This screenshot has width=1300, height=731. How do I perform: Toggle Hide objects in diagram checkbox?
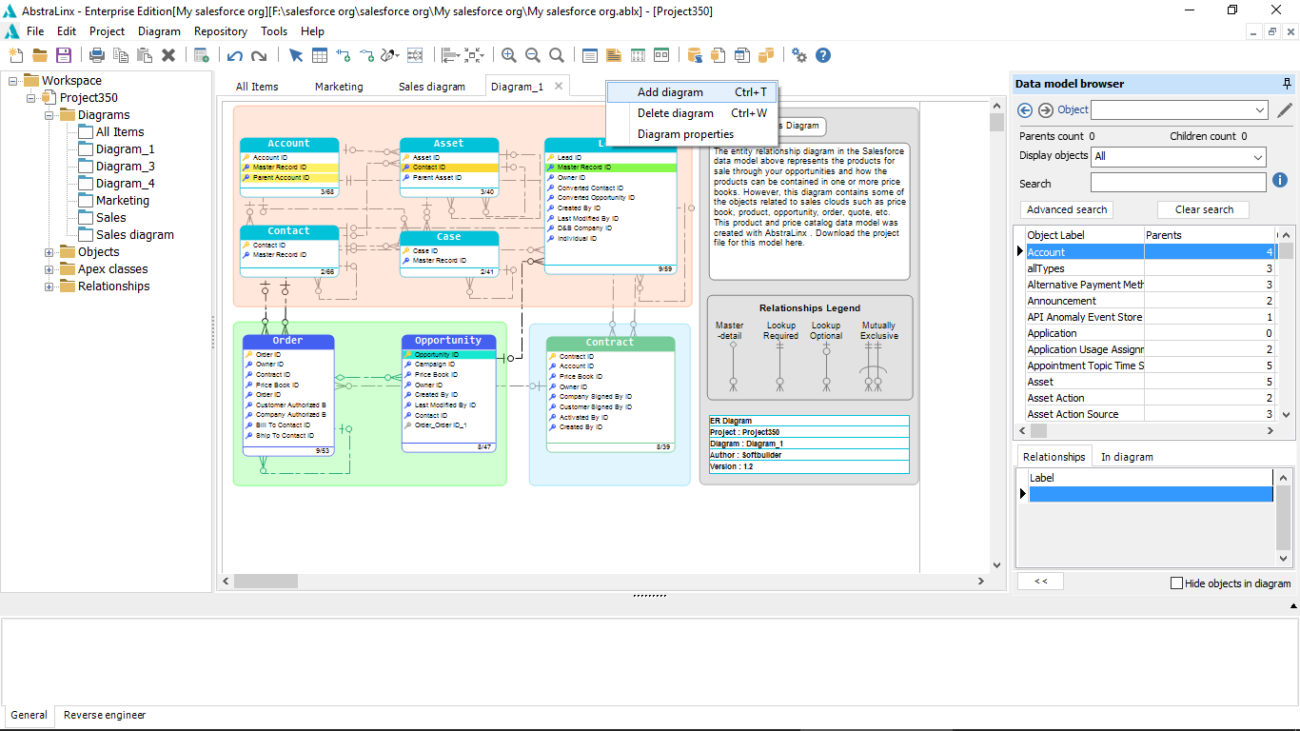point(1177,583)
